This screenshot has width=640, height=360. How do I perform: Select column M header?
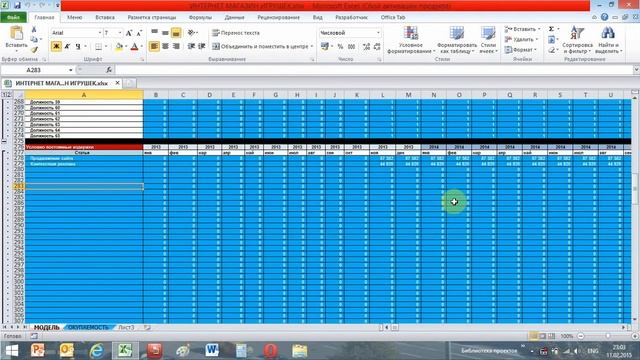coord(408,95)
